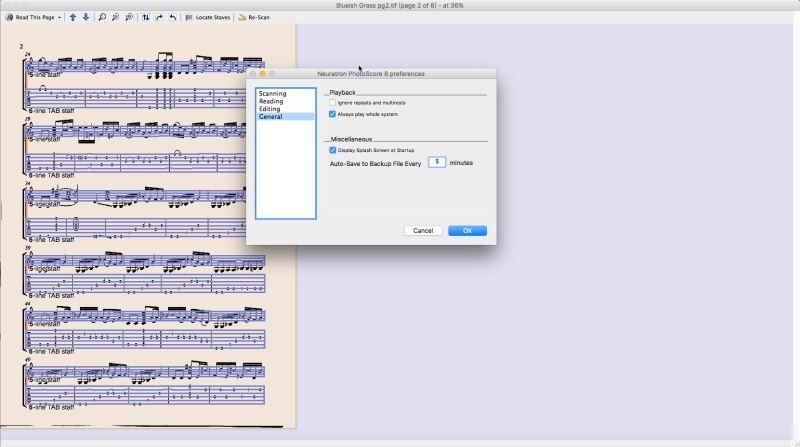Click the auto-save minutes input field
The height and width of the screenshot is (447, 800).
coord(437,162)
